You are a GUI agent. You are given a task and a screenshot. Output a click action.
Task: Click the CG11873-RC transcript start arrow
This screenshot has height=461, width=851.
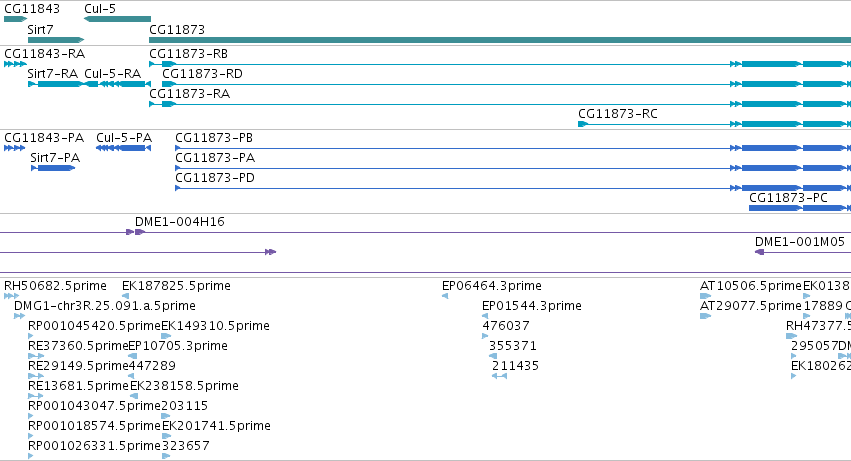click(x=583, y=124)
